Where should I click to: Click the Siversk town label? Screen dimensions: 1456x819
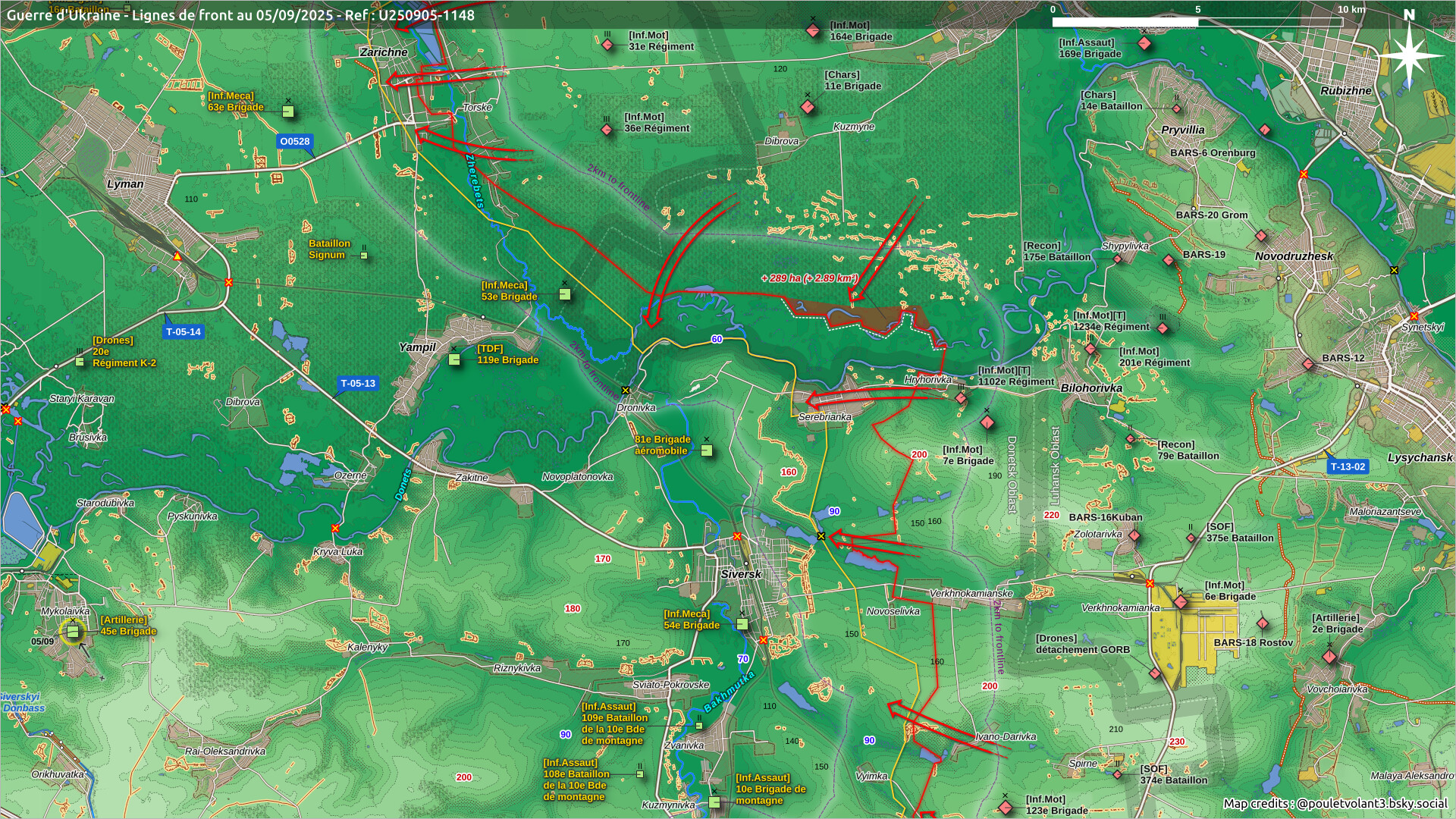point(740,574)
